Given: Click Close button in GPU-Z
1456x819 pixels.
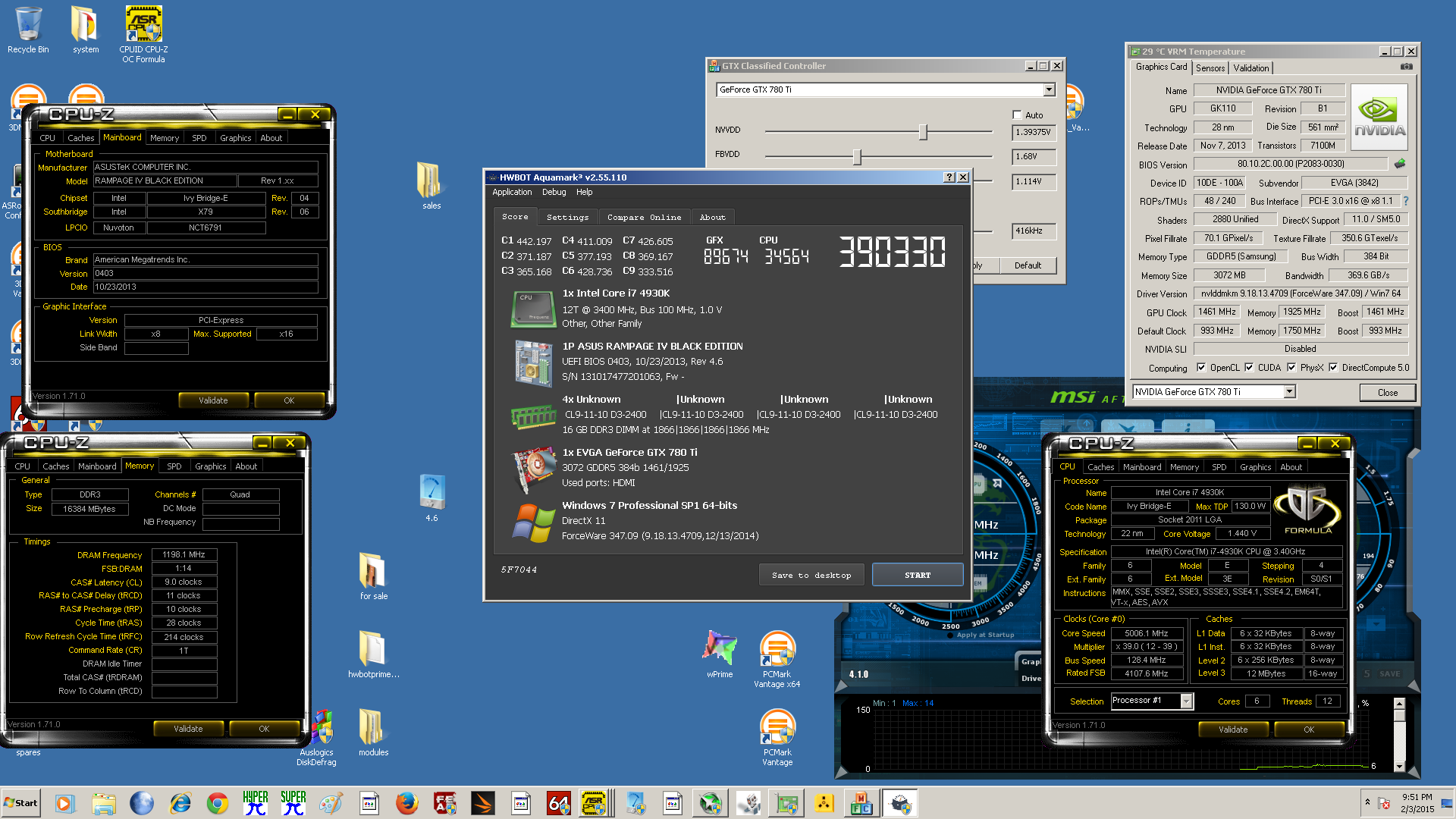Looking at the screenshot, I should coord(1387,392).
